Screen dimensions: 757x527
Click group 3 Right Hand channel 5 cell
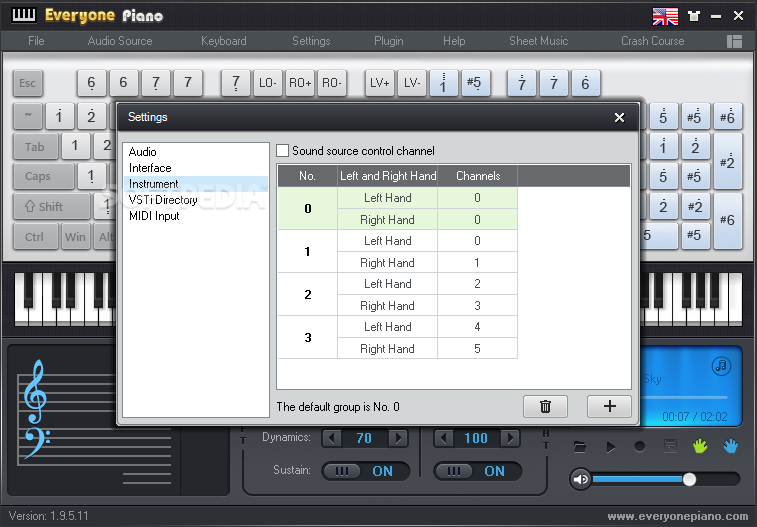pyautogui.click(x=477, y=348)
